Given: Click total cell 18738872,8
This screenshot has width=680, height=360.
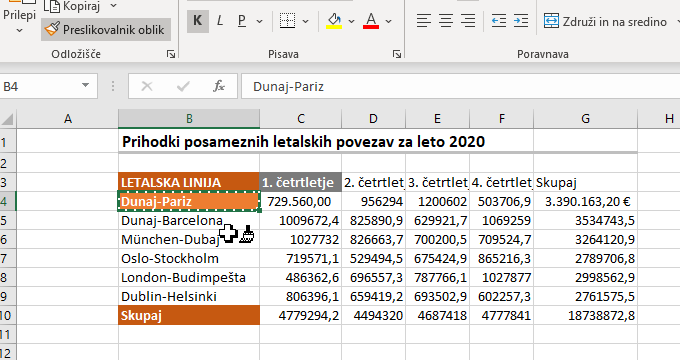Looking at the screenshot, I should click(585, 315).
